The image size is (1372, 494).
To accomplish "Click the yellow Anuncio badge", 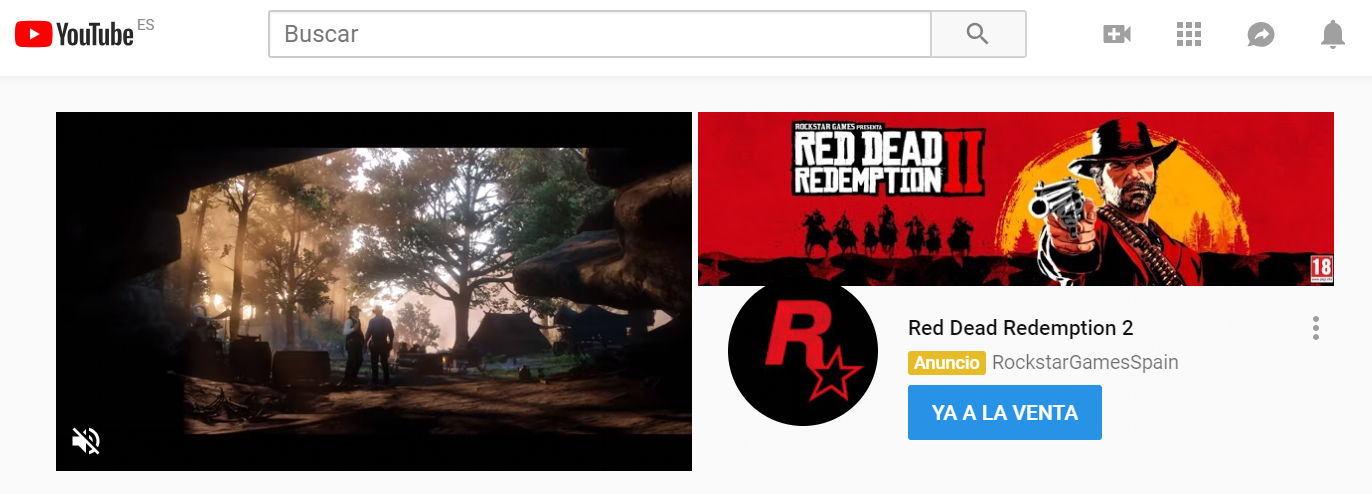I will click(x=947, y=363).
